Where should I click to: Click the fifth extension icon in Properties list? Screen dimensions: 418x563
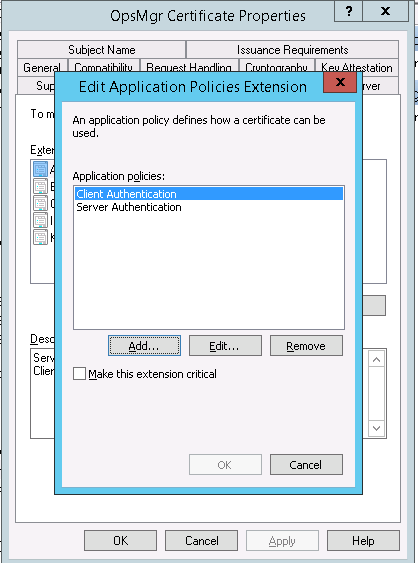click(x=40, y=237)
